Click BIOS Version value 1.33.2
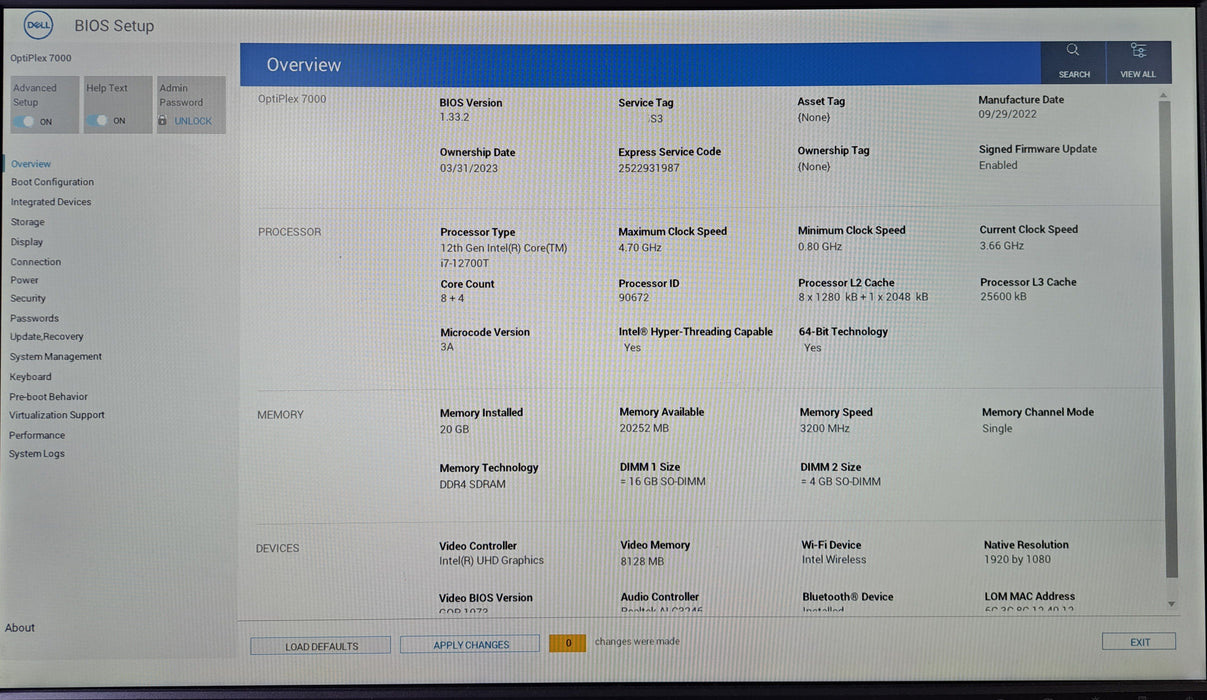This screenshot has height=700, width=1207. tap(455, 118)
